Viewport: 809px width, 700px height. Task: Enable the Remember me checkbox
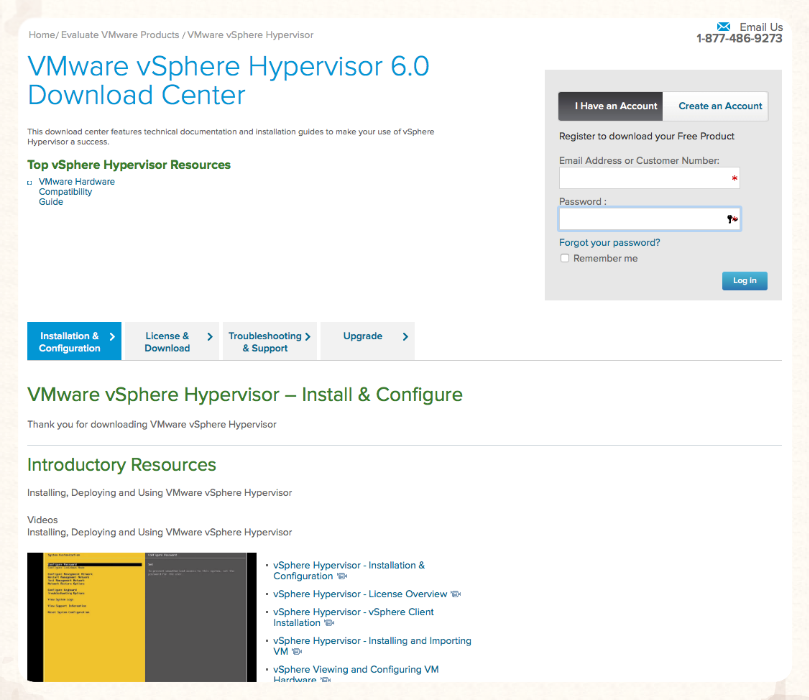pyautogui.click(x=565, y=258)
